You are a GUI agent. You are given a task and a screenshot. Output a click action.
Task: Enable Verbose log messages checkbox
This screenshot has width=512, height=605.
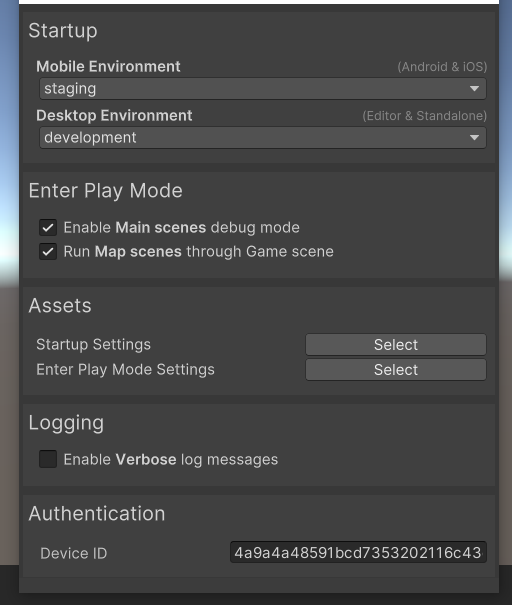point(48,459)
